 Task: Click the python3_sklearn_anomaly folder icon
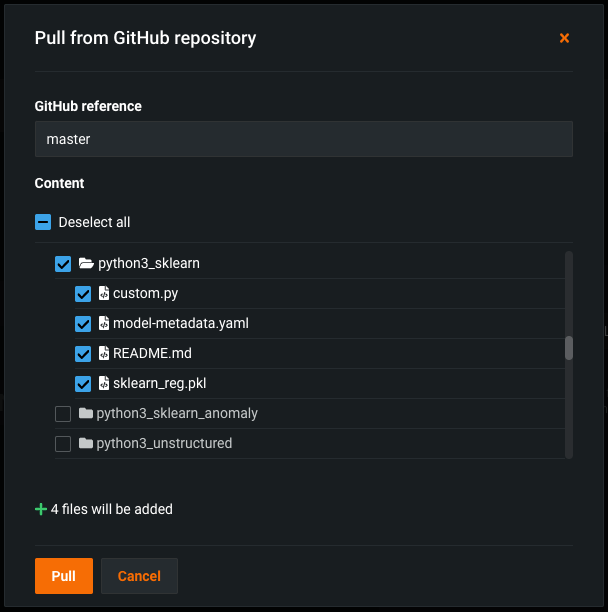click(x=86, y=414)
